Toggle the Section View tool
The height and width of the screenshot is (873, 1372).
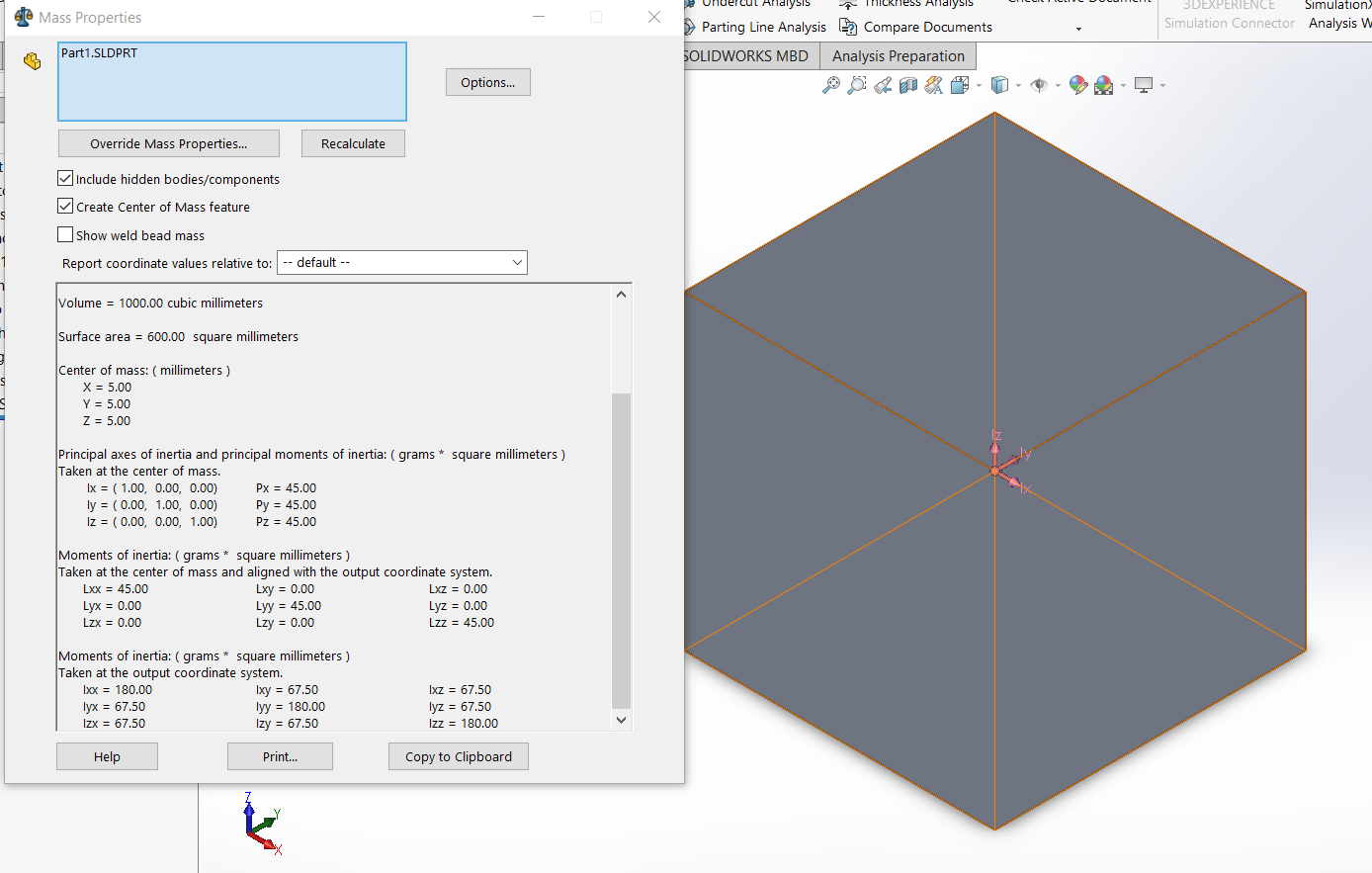tap(908, 85)
